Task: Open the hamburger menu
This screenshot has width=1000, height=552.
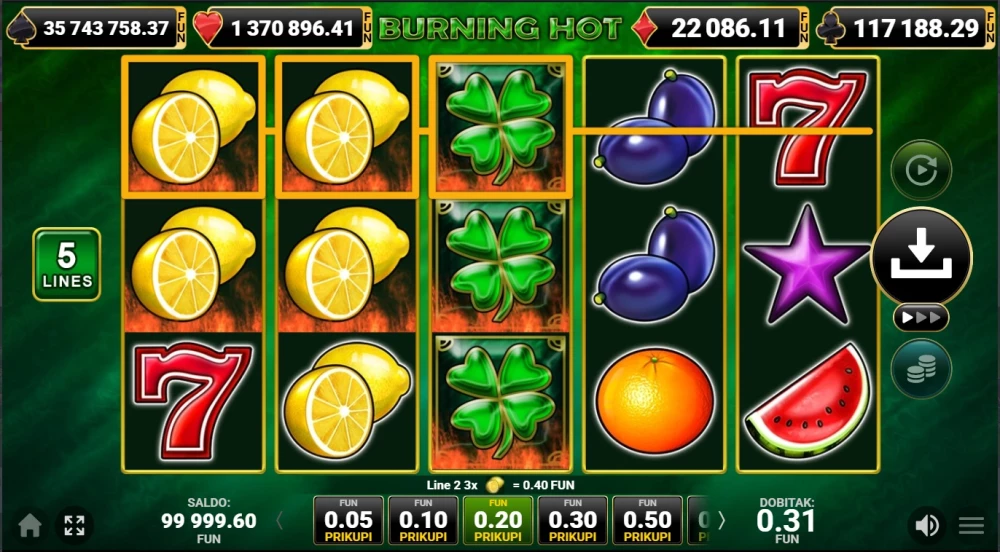Action: click(x=971, y=526)
